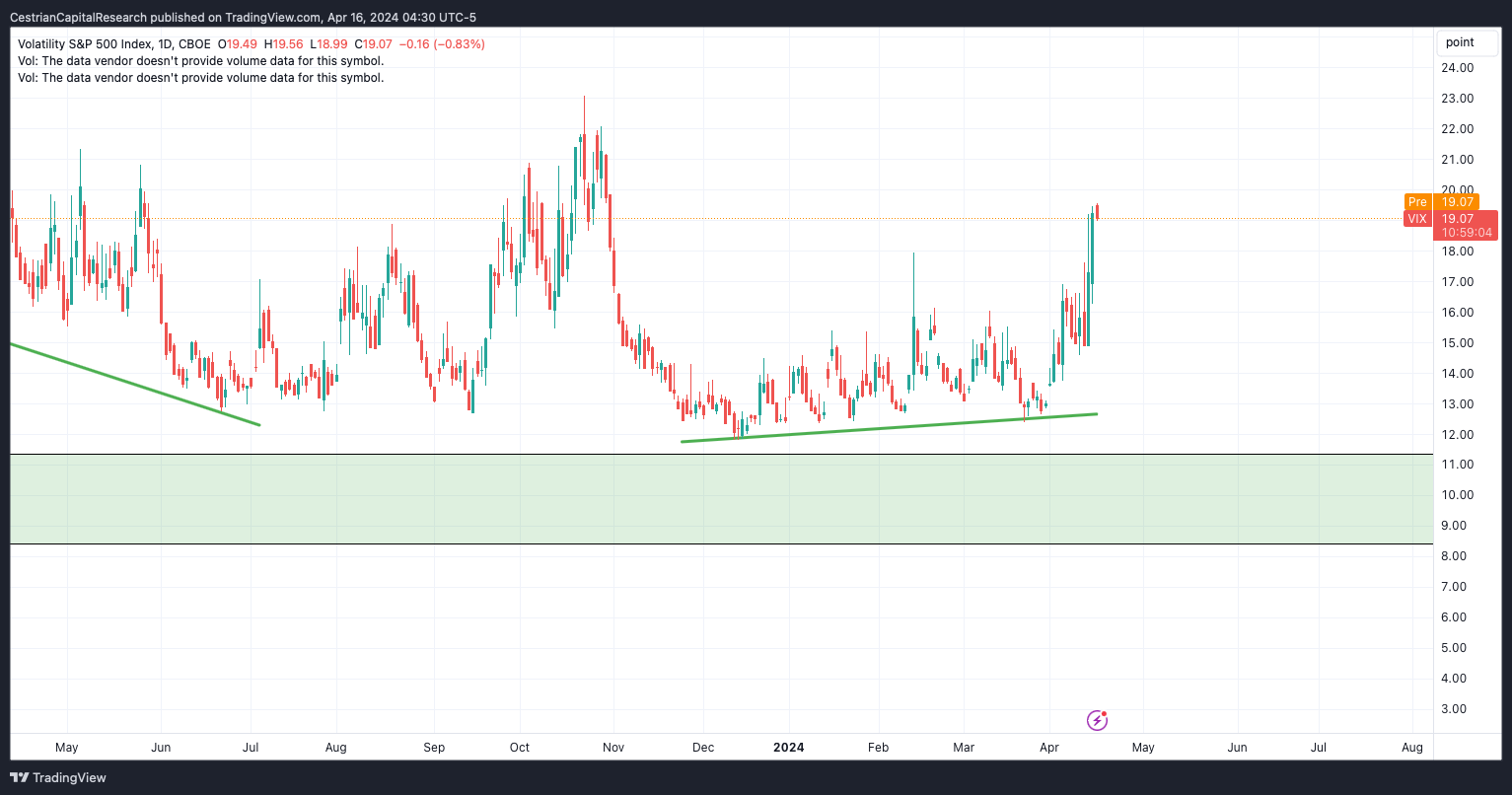
Task: Click the TradingView logo at the bottom left
Action: pyautogui.click(x=19, y=777)
